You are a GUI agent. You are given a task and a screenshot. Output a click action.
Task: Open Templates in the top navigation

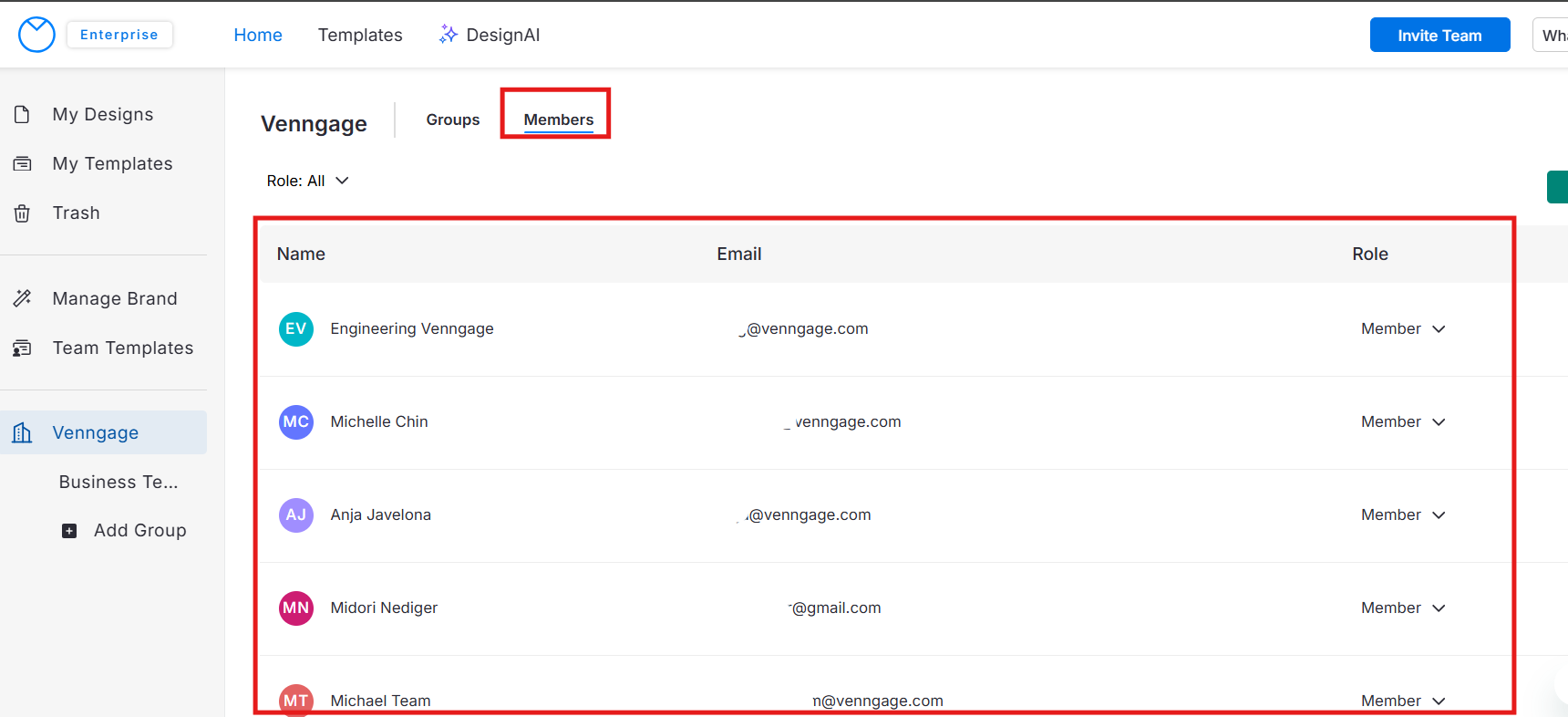(360, 35)
